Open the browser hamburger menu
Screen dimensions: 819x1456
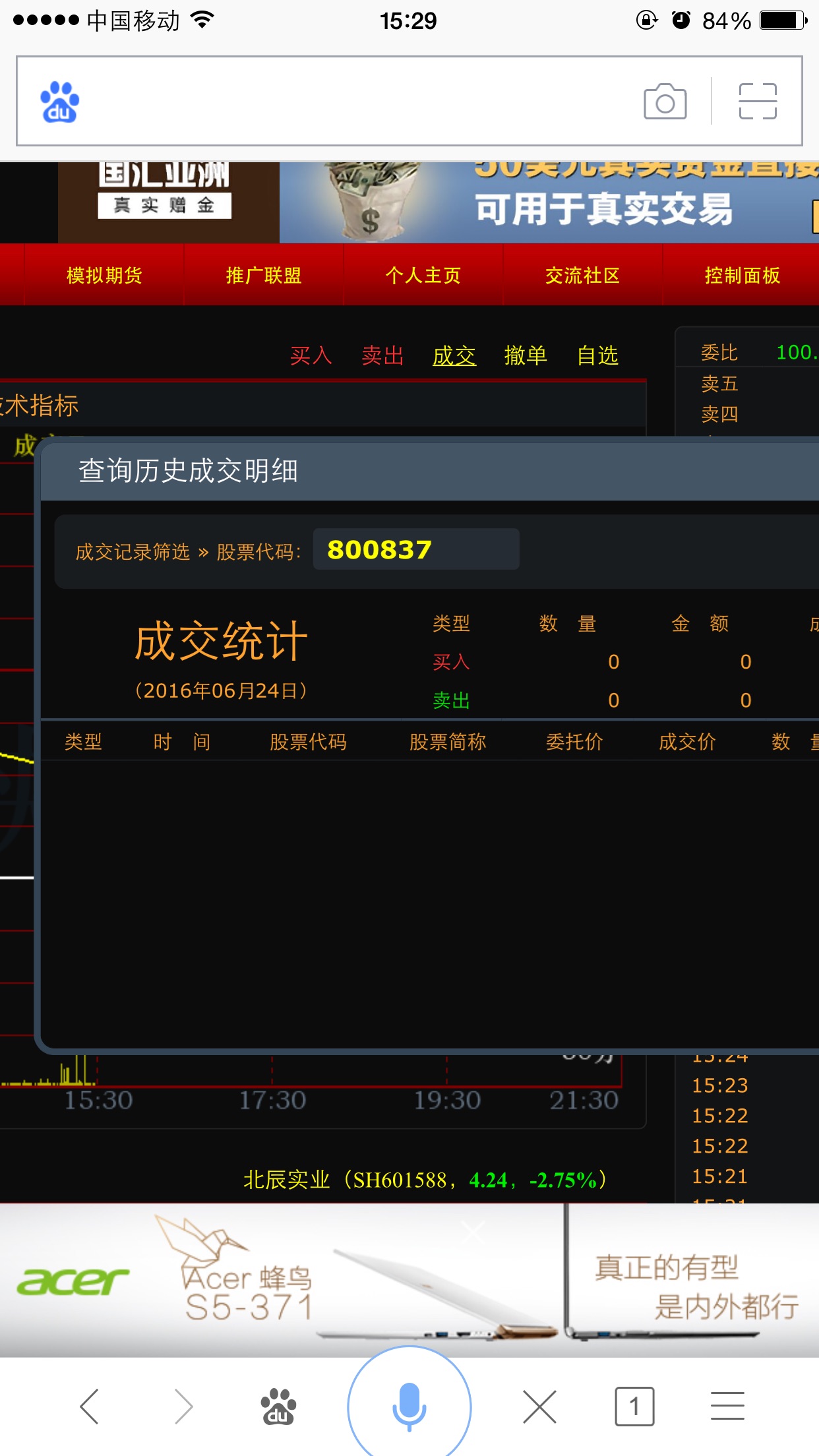tap(727, 1406)
